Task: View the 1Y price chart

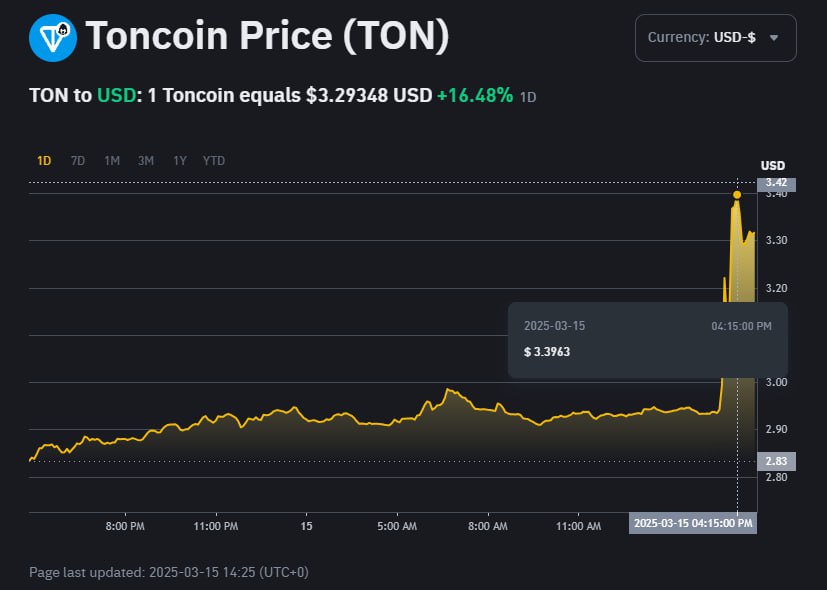Action: click(180, 160)
